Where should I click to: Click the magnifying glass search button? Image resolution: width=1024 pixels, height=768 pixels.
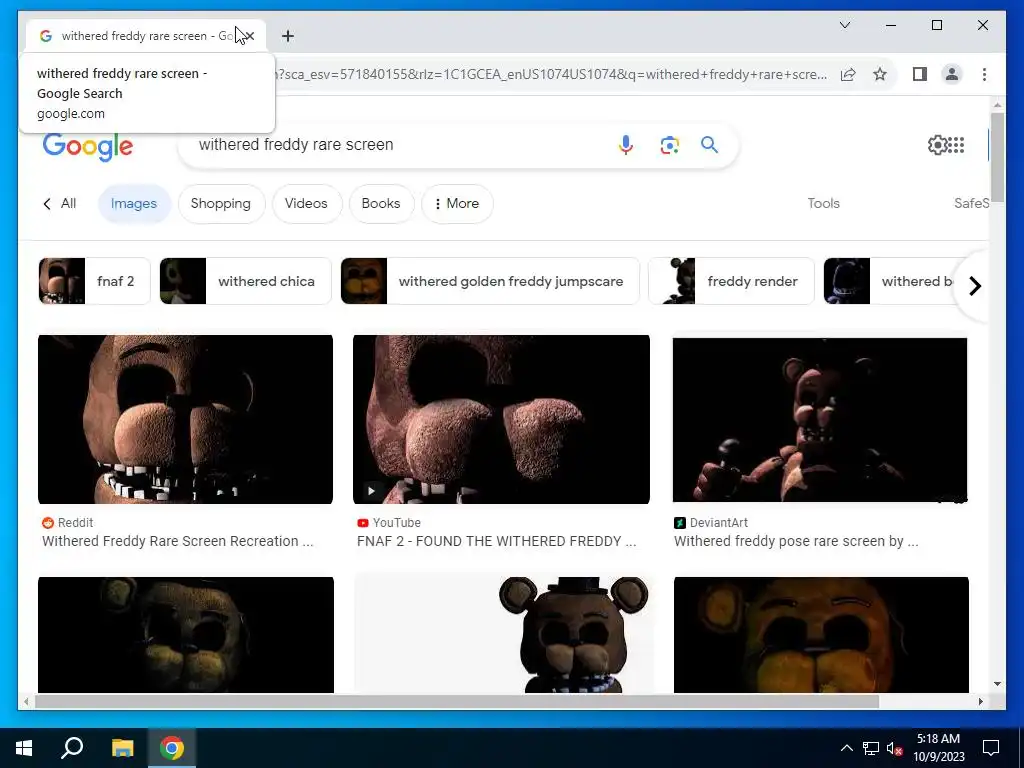709,144
